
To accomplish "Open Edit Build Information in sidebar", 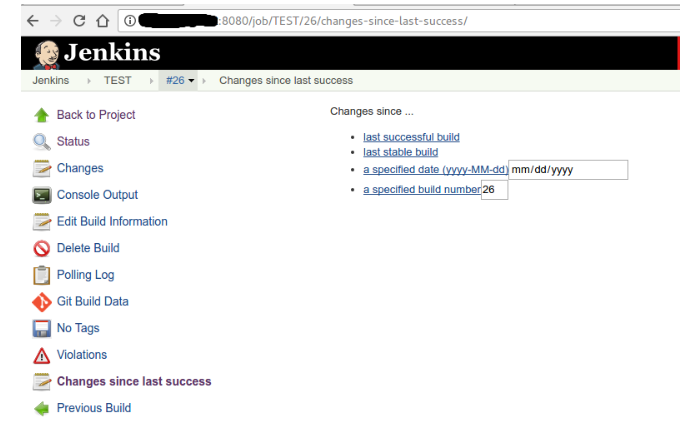I will click(x=112, y=221).
